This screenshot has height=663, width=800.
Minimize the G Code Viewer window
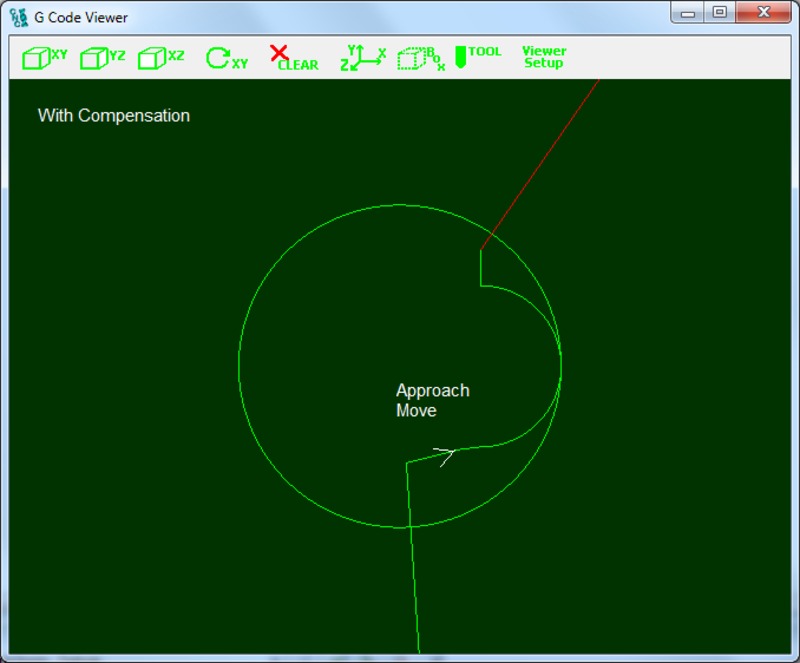coord(688,13)
